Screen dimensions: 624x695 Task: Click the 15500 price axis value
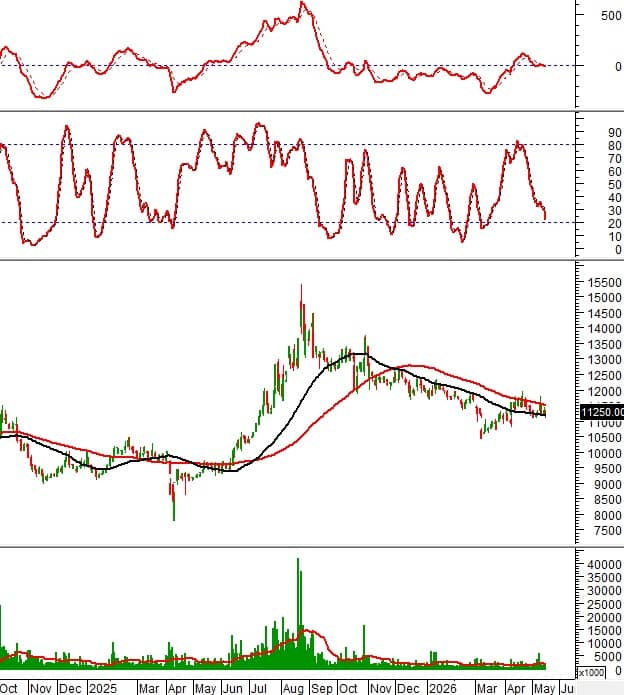coord(604,282)
